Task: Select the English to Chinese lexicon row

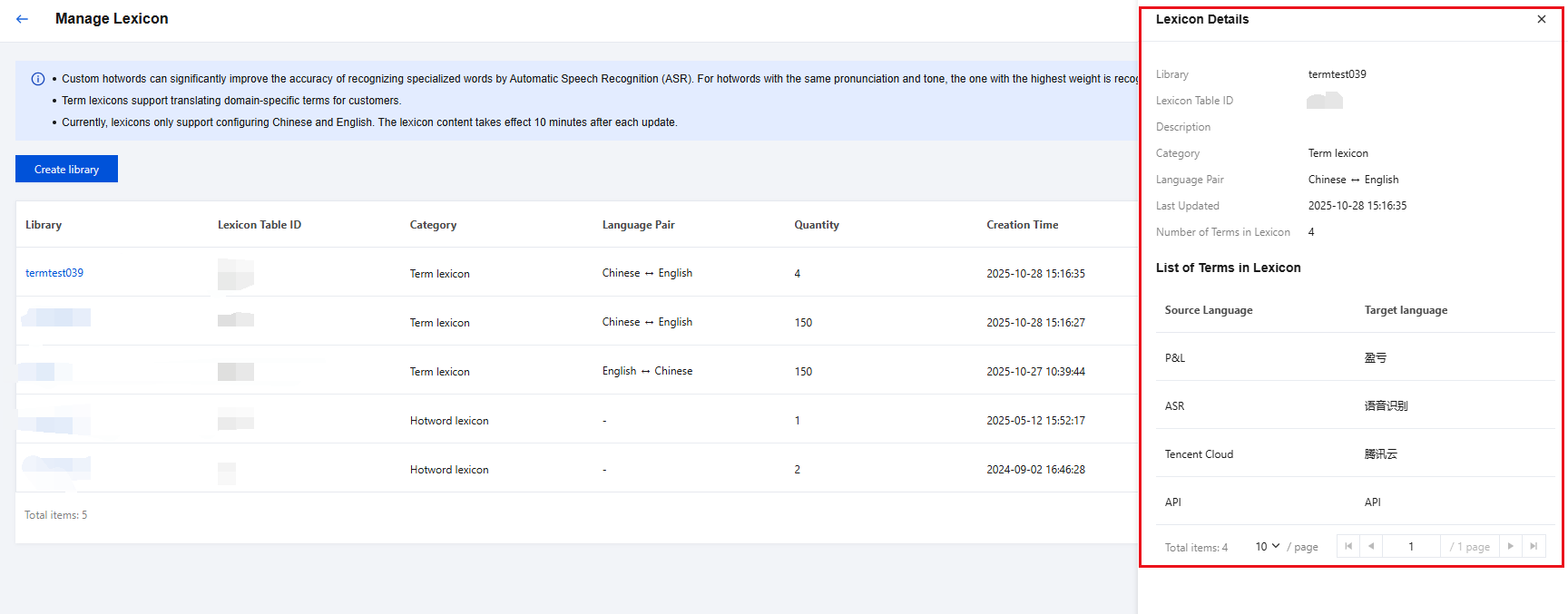Action: tap(647, 371)
